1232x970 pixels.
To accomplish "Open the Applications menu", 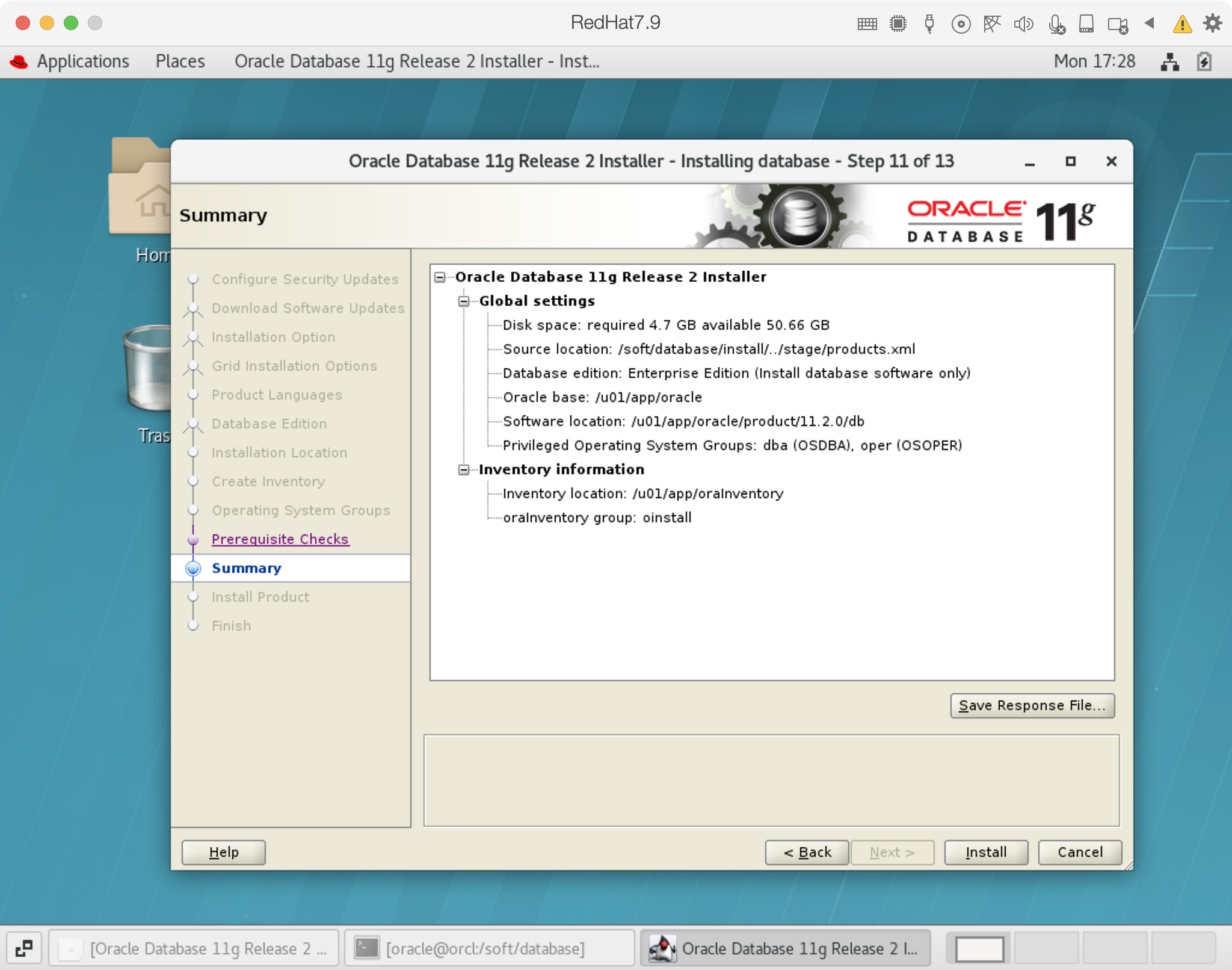I will [83, 61].
